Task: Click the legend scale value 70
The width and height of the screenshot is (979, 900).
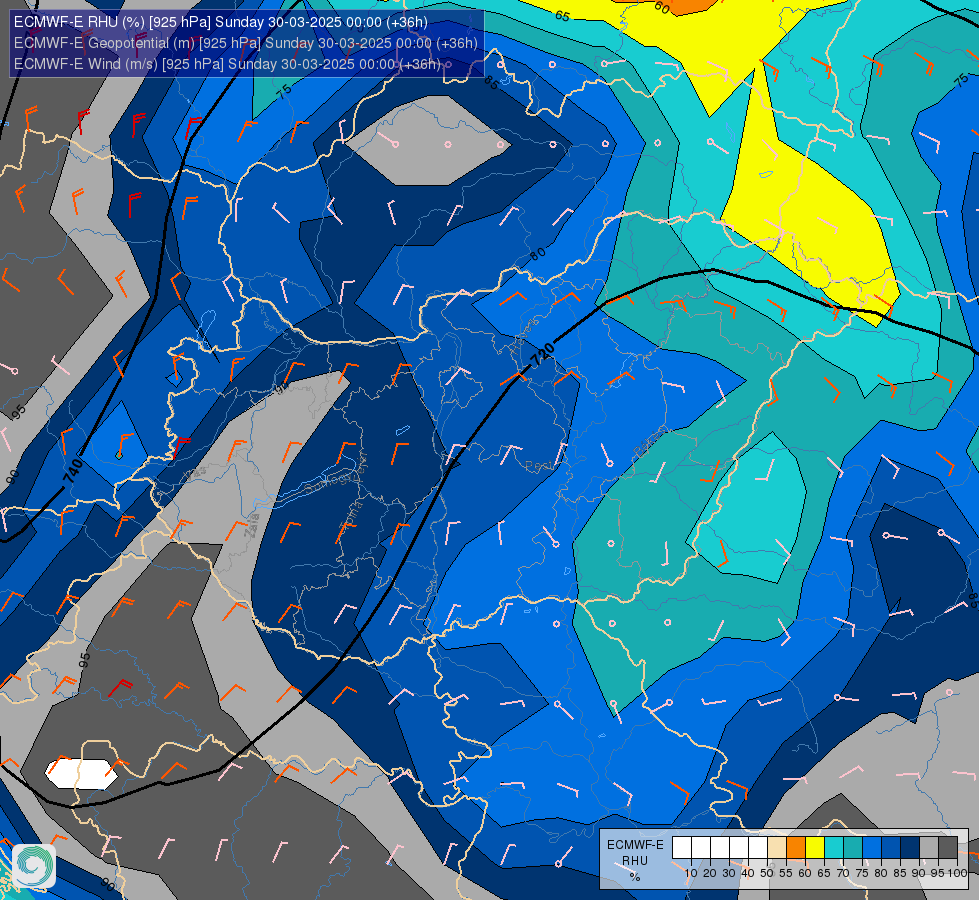Action: coord(843,873)
